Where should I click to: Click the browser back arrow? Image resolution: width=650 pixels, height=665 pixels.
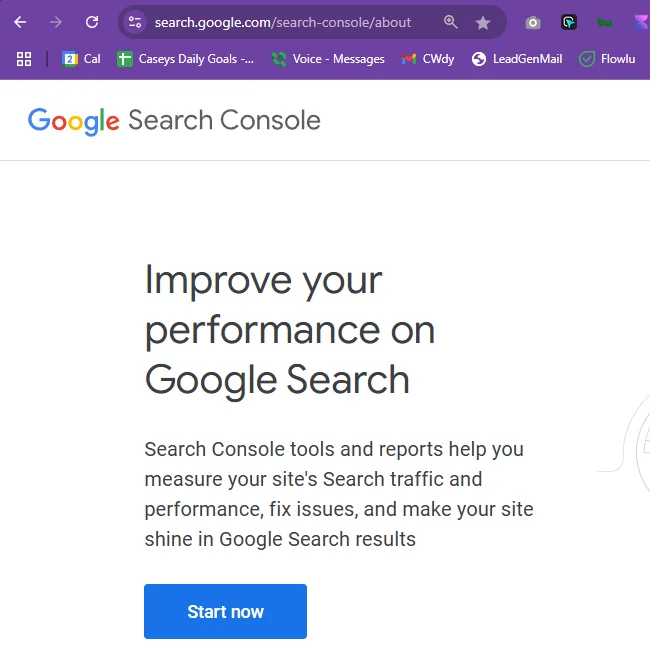(x=20, y=22)
